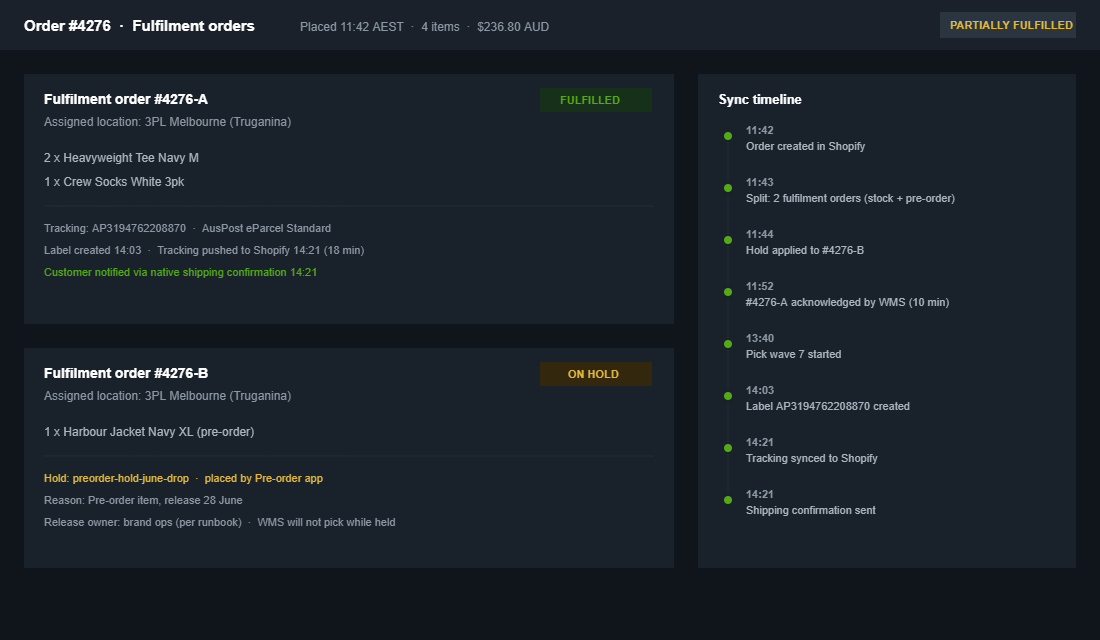1100x640 pixels.
Task: Select timeline entry Shipping confirmation sent
Action: 810,510
